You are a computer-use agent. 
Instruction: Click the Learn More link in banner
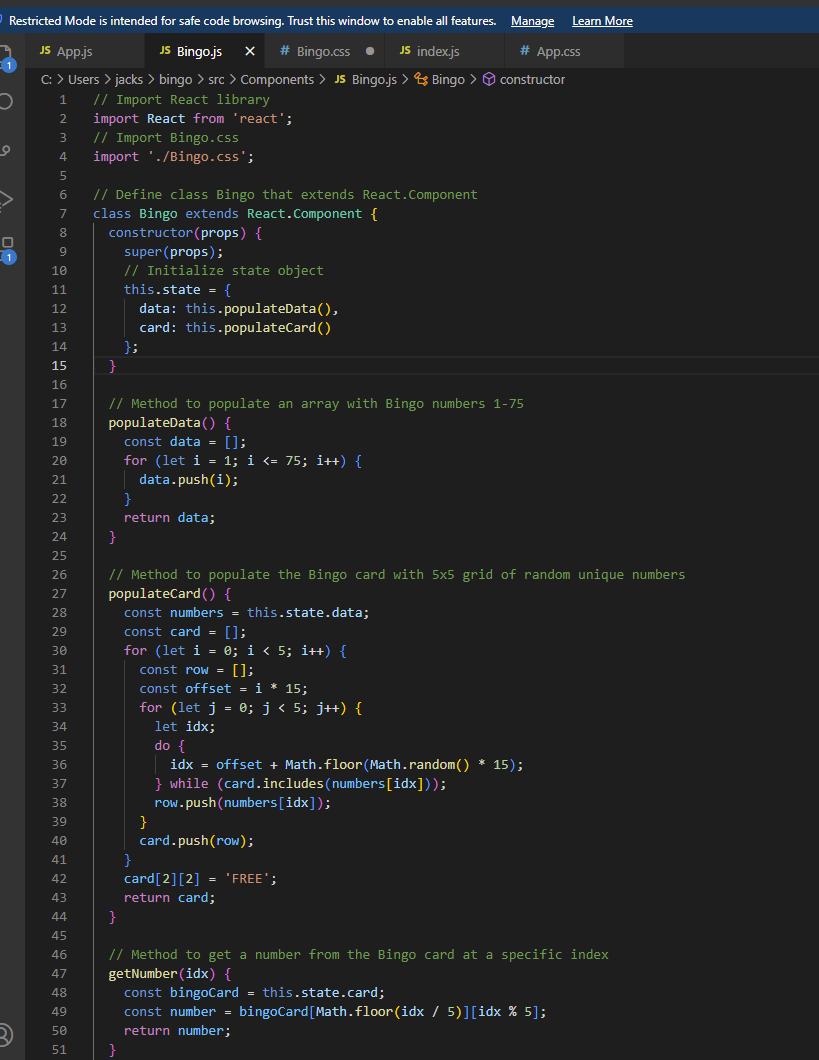pyautogui.click(x=602, y=21)
